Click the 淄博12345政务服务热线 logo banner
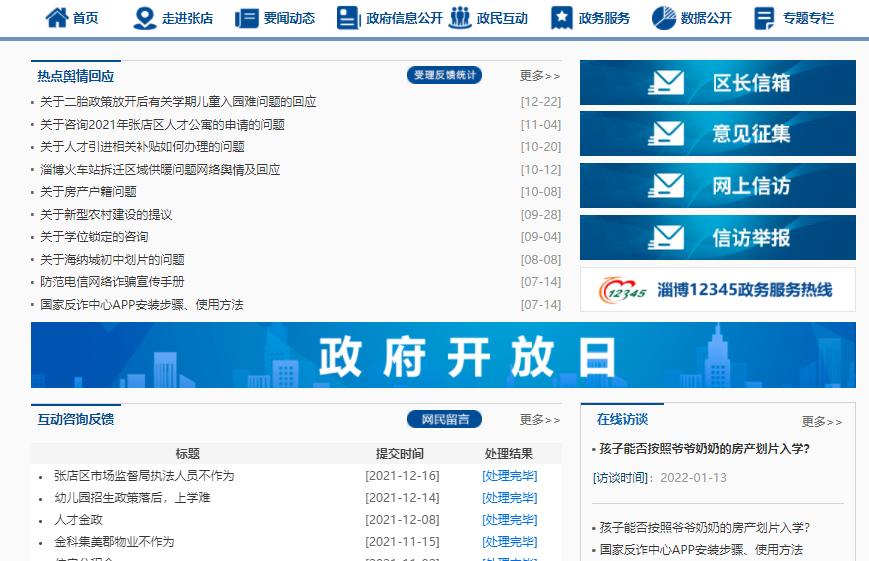869x561 pixels. point(717,290)
